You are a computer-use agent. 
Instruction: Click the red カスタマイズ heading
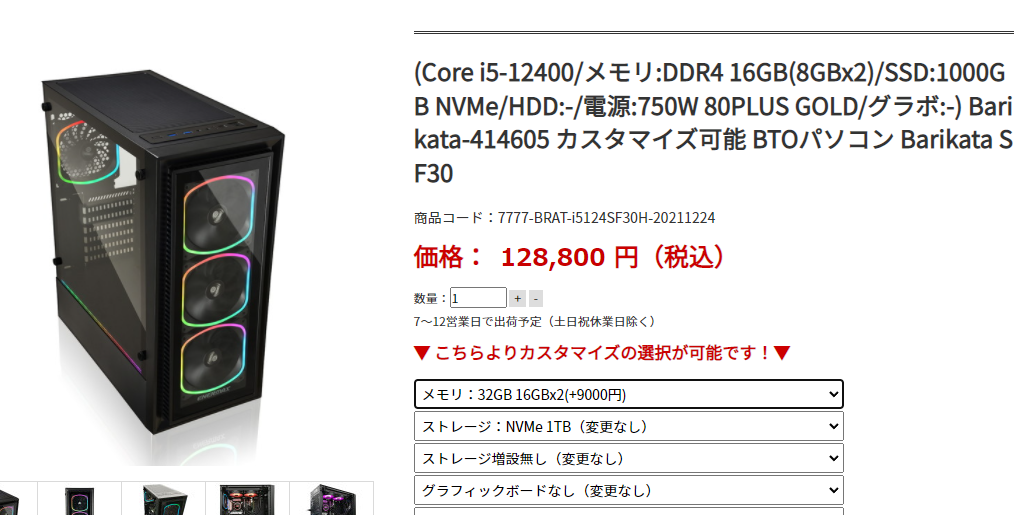click(602, 353)
